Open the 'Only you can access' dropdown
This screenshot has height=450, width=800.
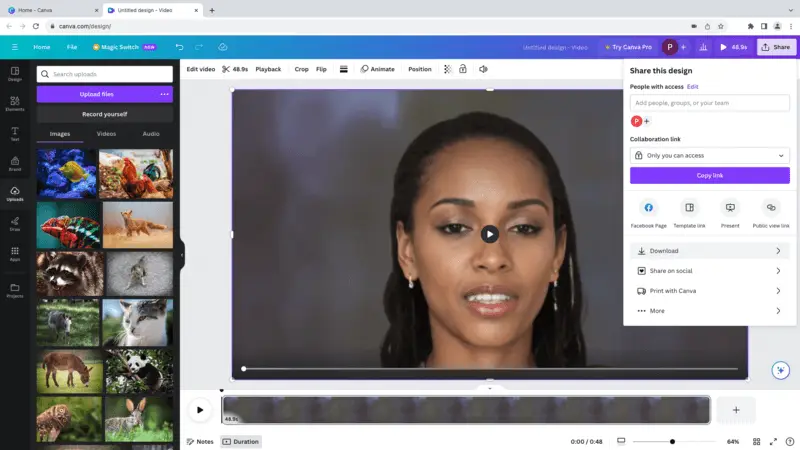pos(709,155)
